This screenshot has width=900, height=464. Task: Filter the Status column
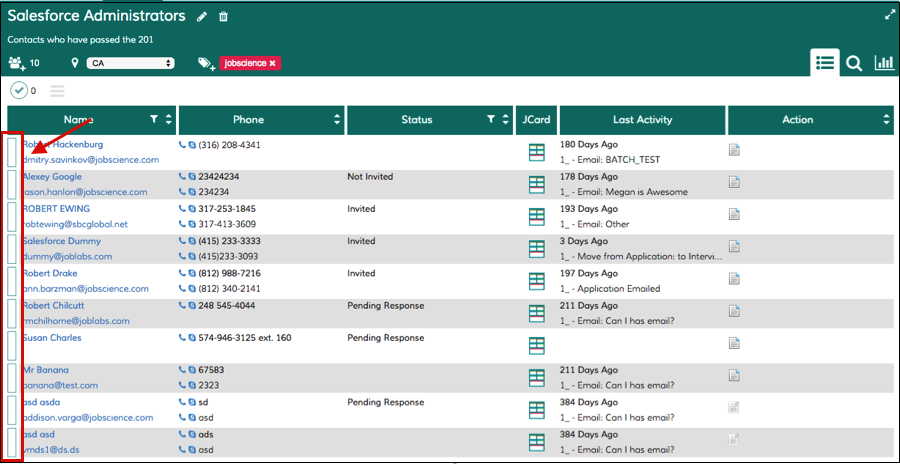tap(491, 119)
